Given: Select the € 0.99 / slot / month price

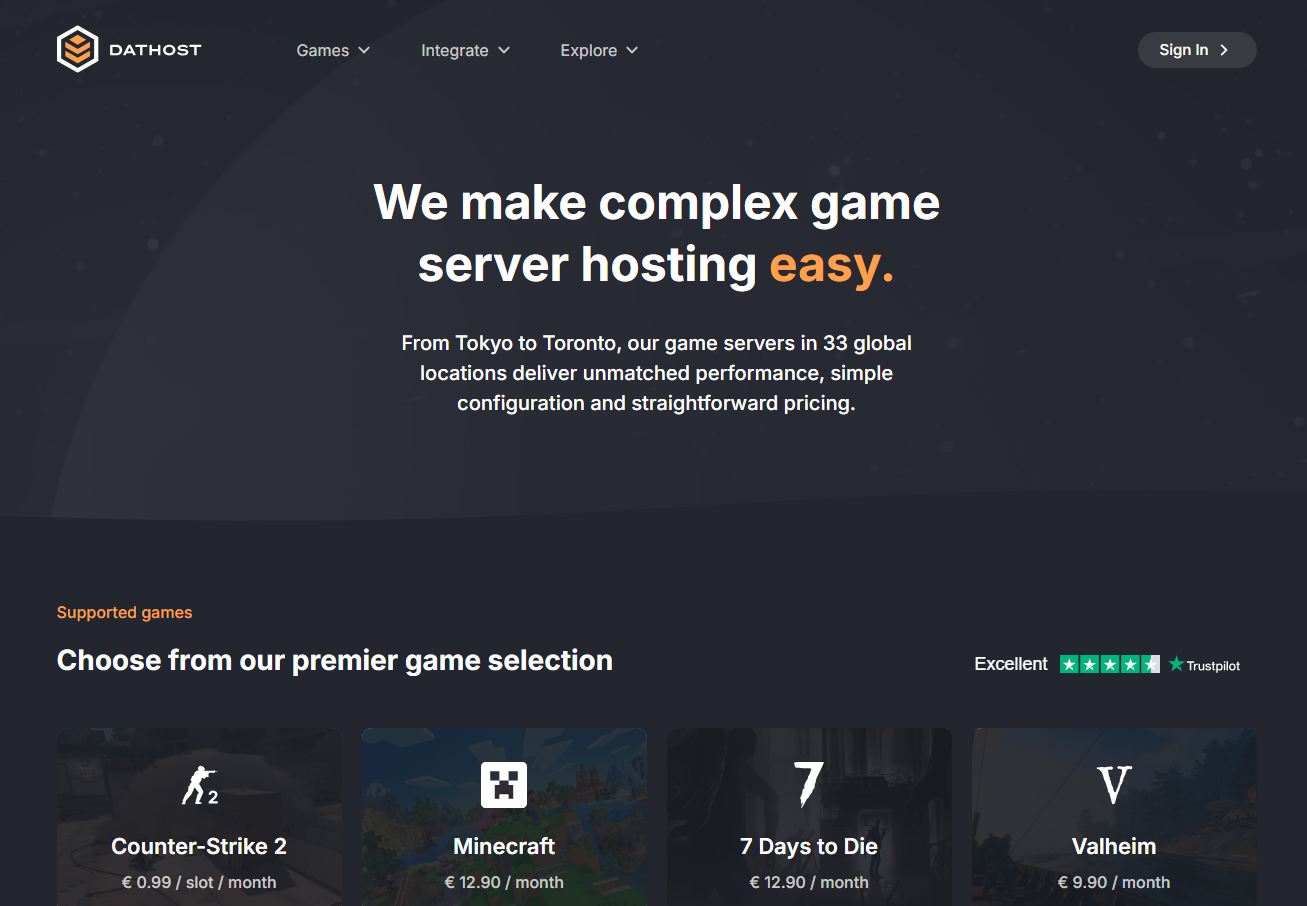Looking at the screenshot, I should (x=199, y=882).
